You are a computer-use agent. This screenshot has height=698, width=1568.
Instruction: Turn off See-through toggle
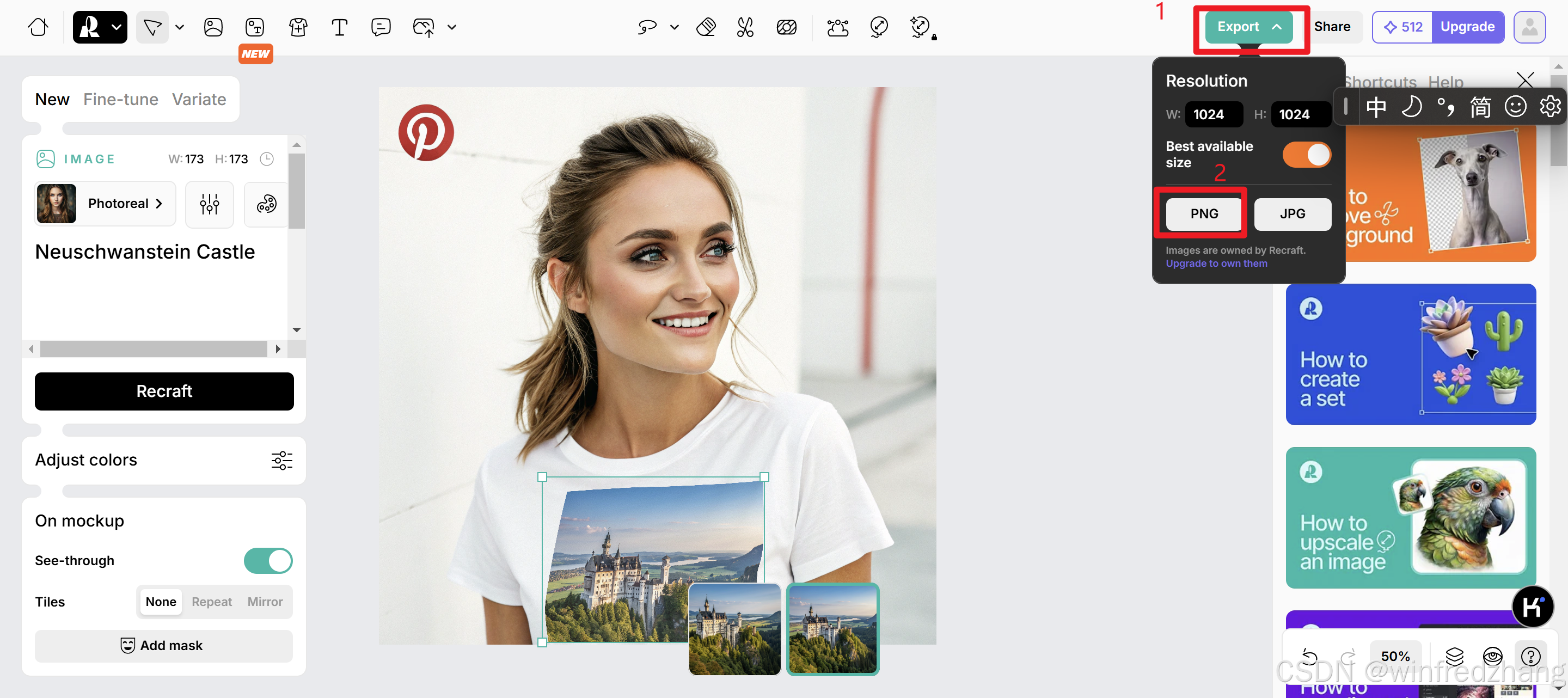pos(268,560)
